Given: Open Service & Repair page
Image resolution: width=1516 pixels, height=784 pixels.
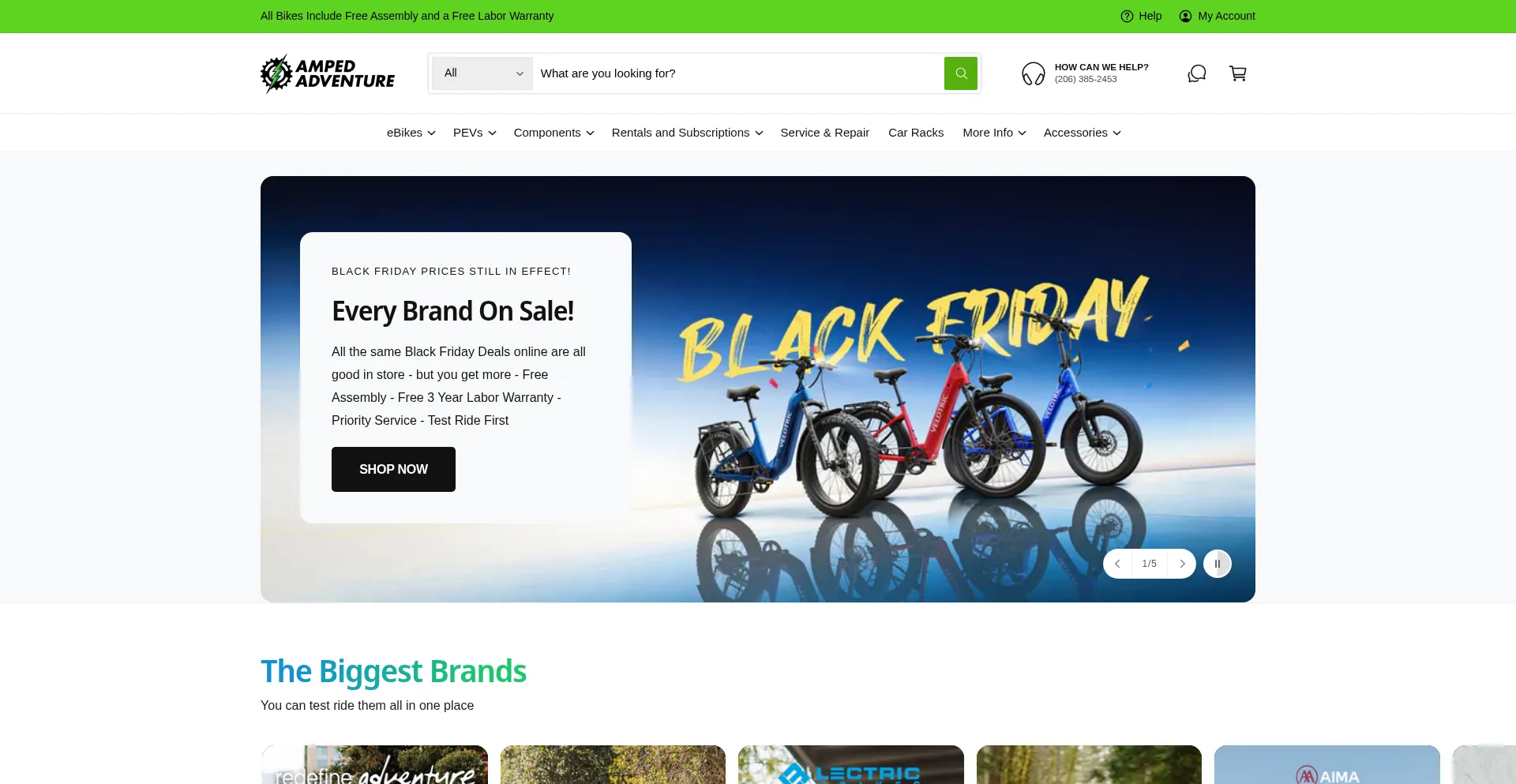Looking at the screenshot, I should [x=824, y=133].
